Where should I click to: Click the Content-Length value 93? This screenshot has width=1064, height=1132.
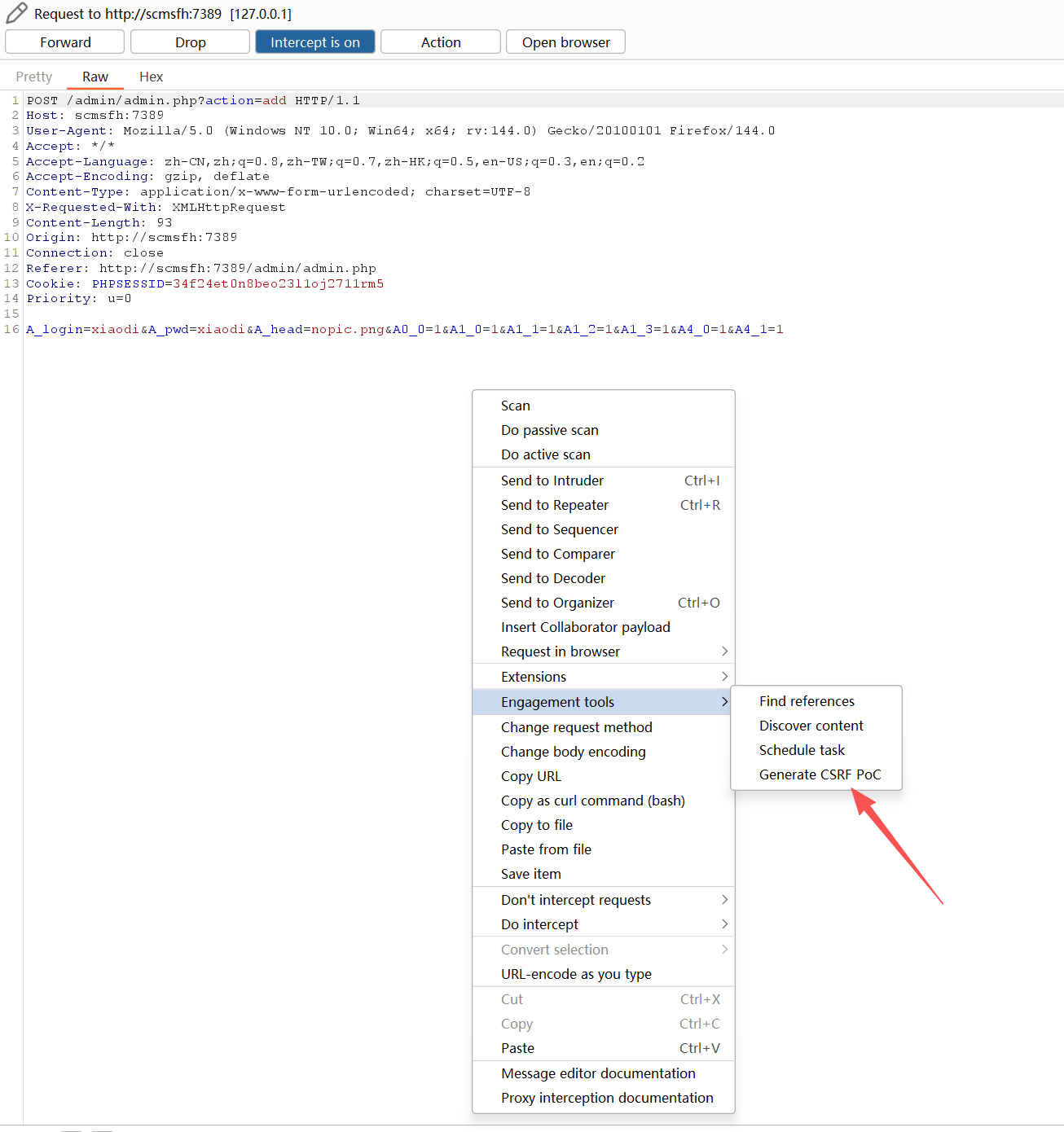pyautogui.click(x=165, y=222)
